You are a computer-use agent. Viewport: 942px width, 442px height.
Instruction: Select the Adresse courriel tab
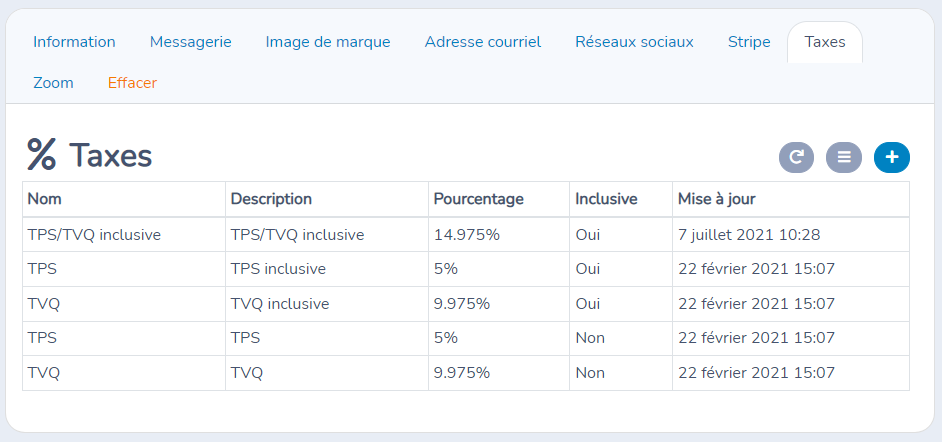[483, 42]
